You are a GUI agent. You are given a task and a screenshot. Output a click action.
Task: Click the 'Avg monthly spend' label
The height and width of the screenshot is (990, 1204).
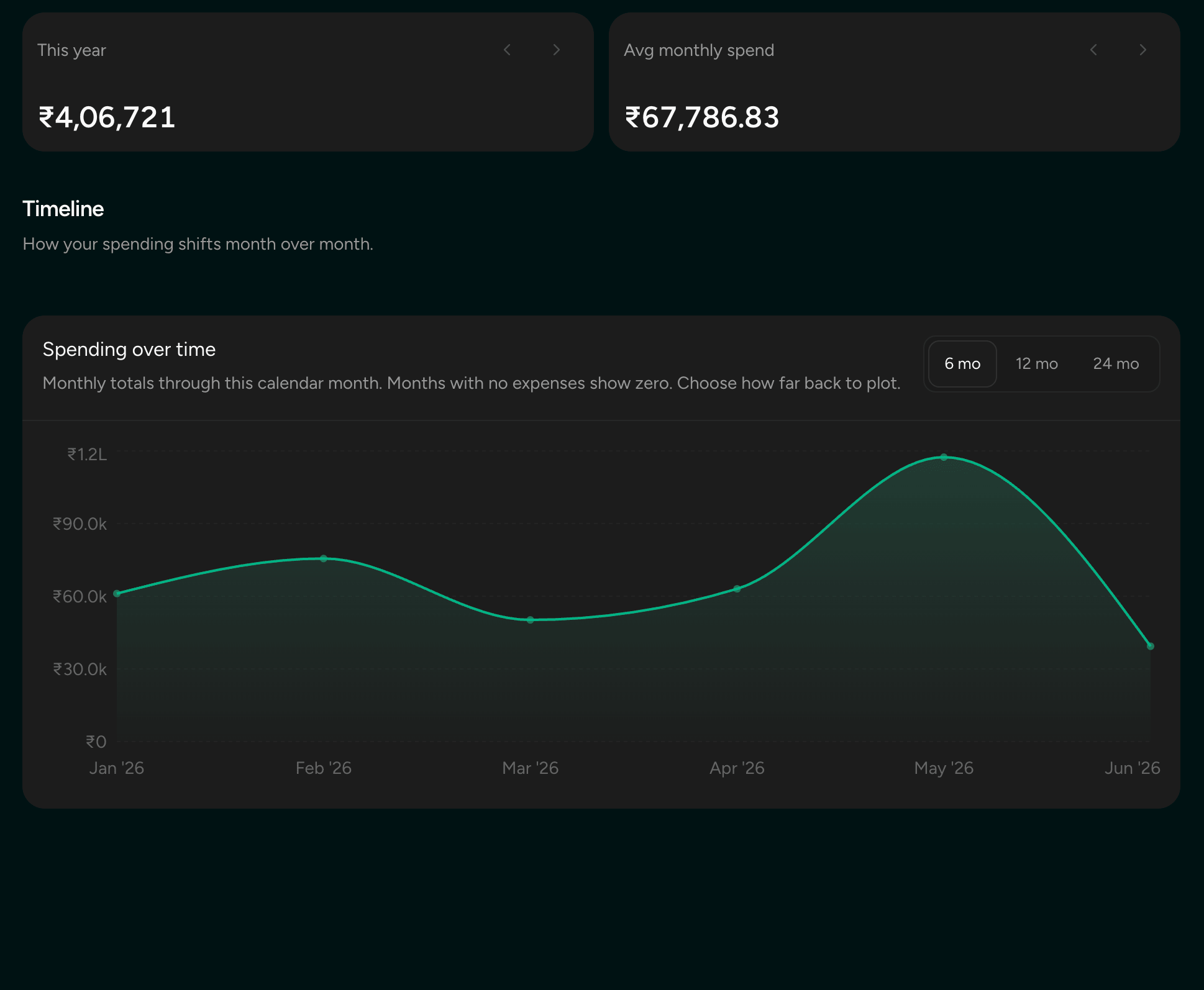click(x=699, y=50)
